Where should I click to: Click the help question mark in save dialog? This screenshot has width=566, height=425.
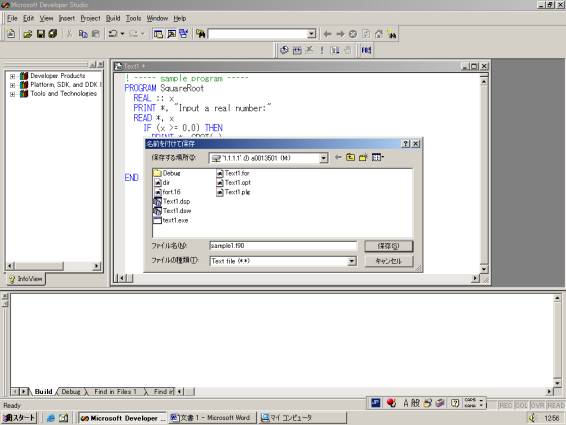coord(406,144)
